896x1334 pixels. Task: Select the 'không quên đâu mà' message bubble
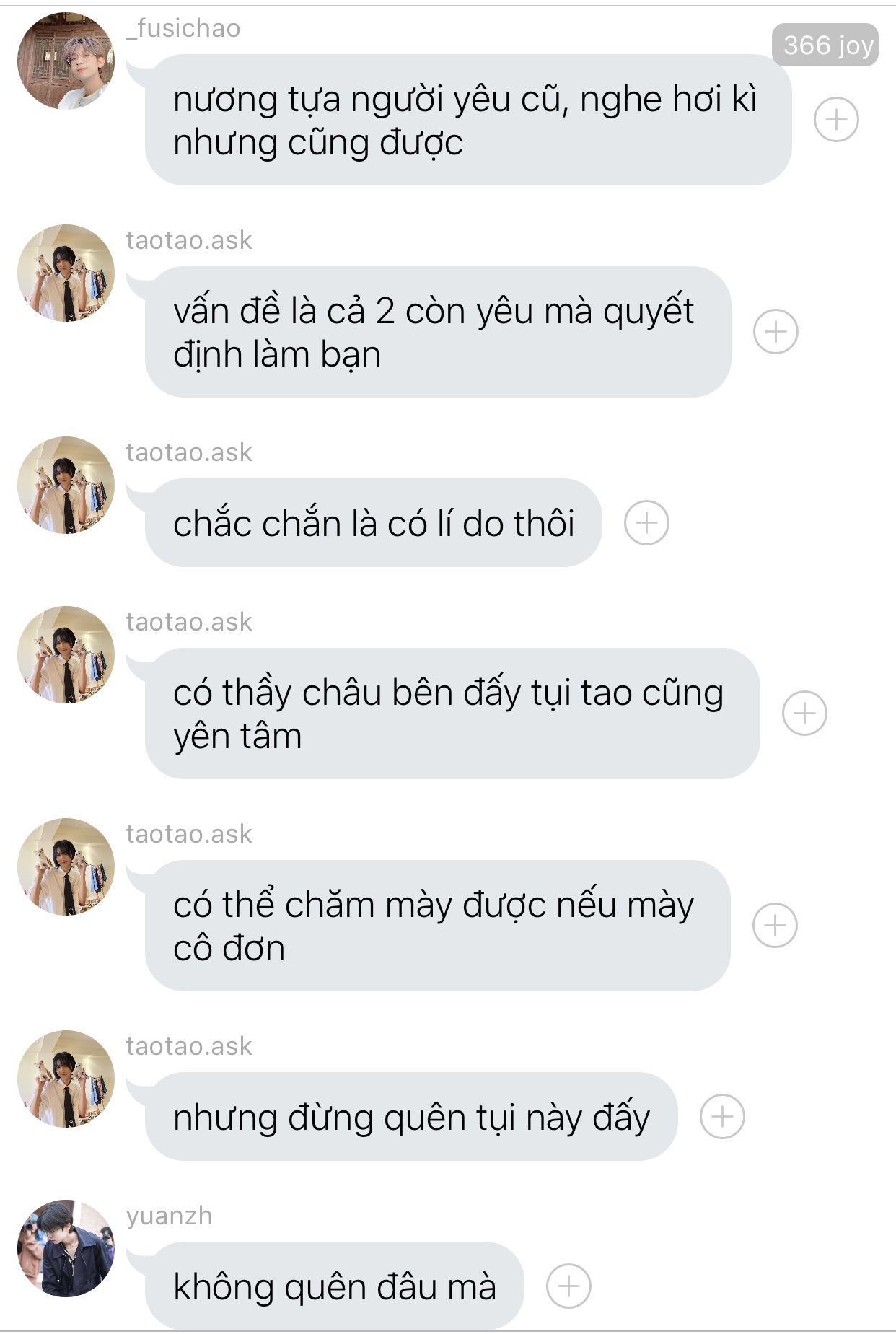334,1286
